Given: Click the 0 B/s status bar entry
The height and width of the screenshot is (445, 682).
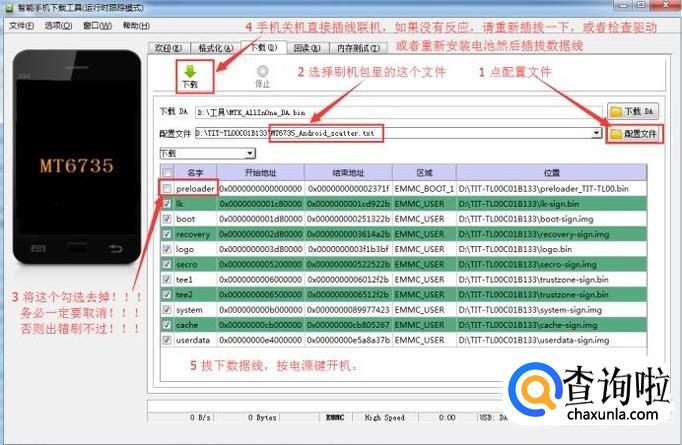Looking at the screenshot, I should 200,417.
